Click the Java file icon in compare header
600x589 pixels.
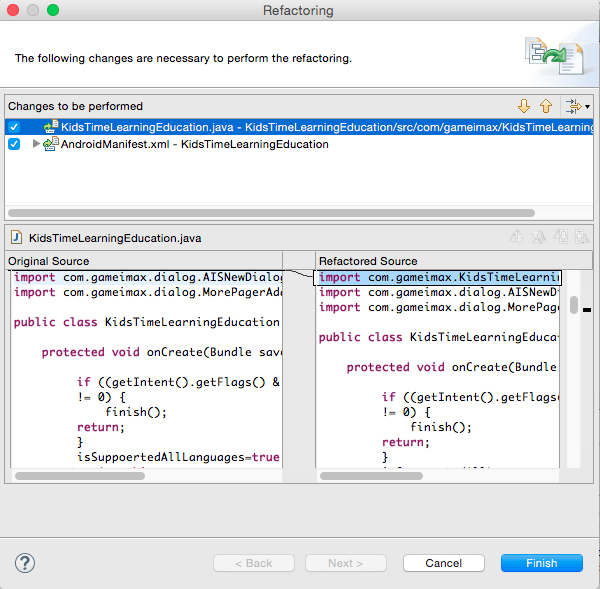pyautogui.click(x=16, y=238)
